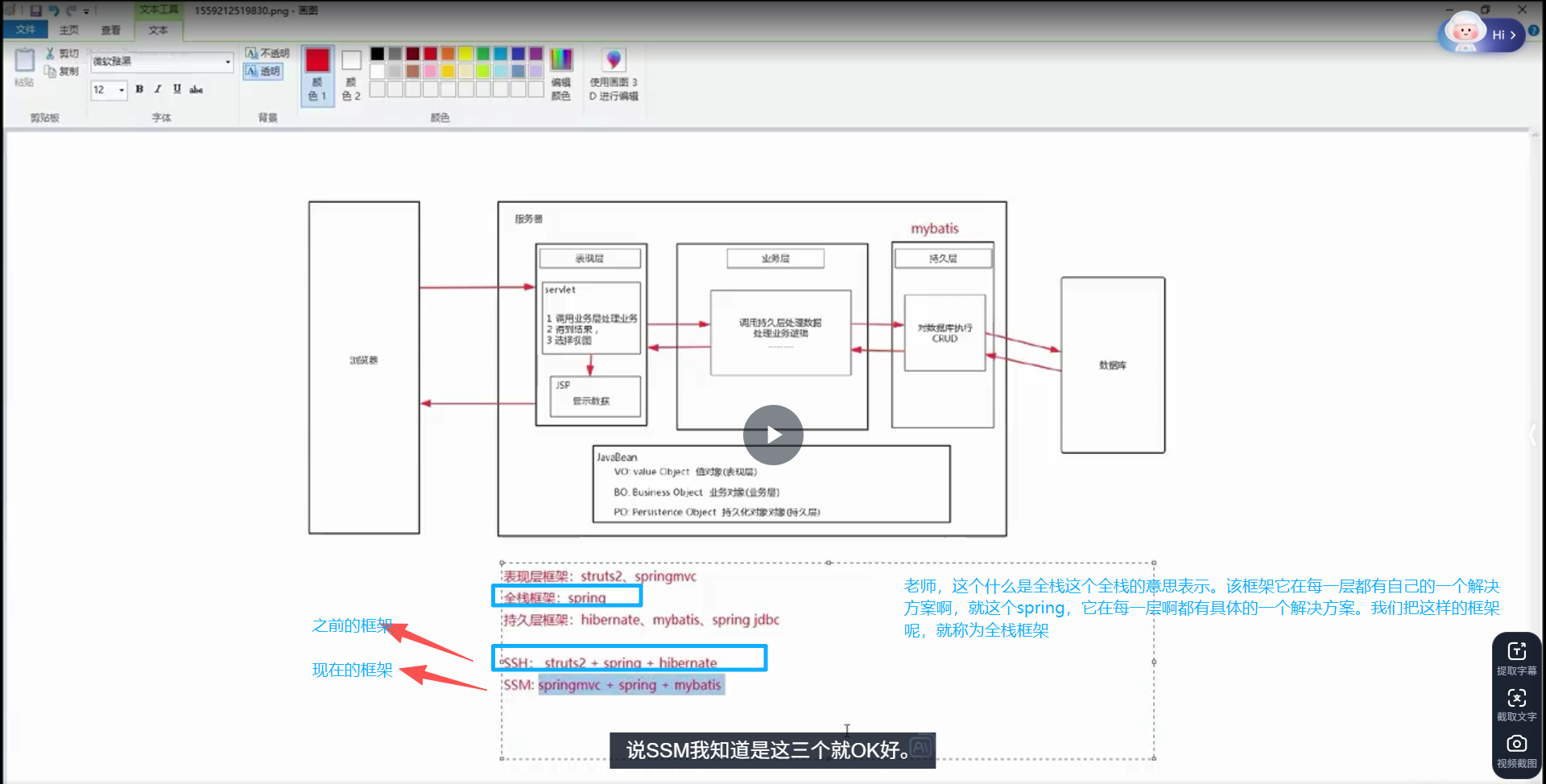Pick the lime green color swatch

pyautogui.click(x=482, y=71)
